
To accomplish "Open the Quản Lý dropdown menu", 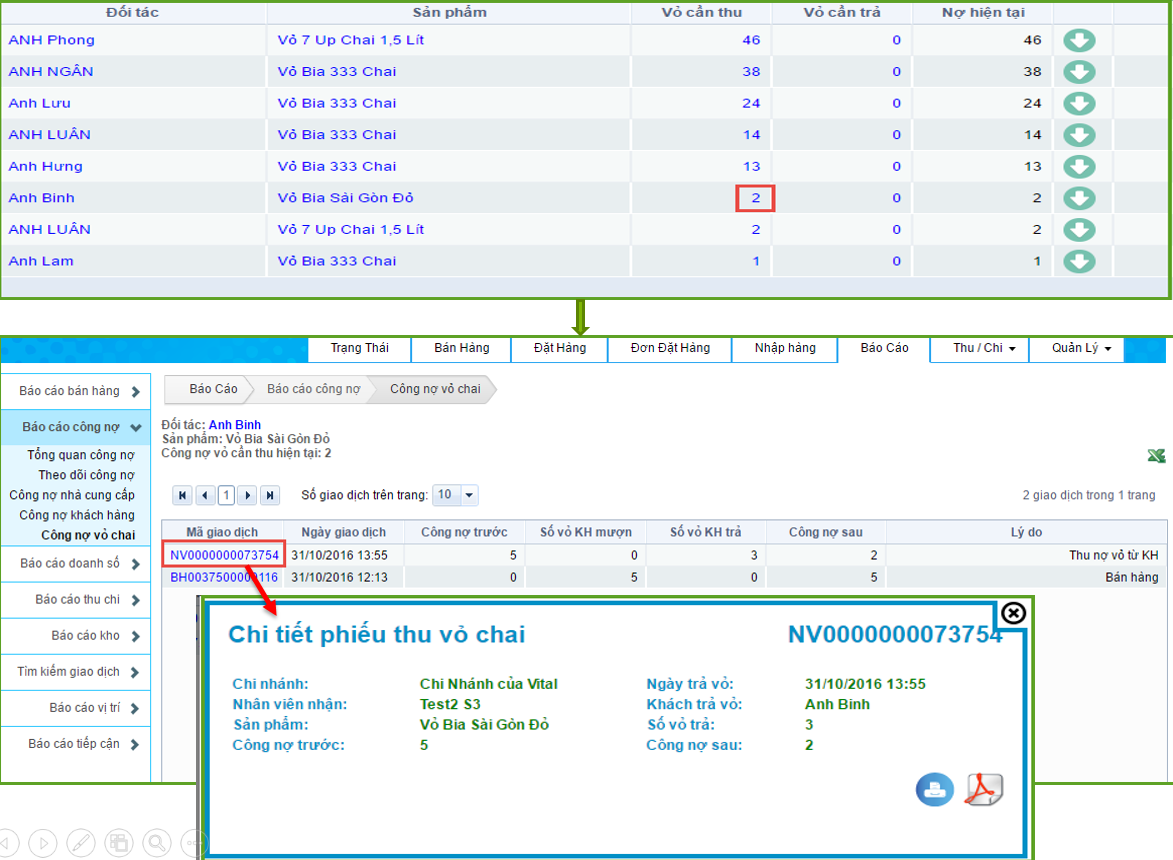I will (x=1081, y=349).
